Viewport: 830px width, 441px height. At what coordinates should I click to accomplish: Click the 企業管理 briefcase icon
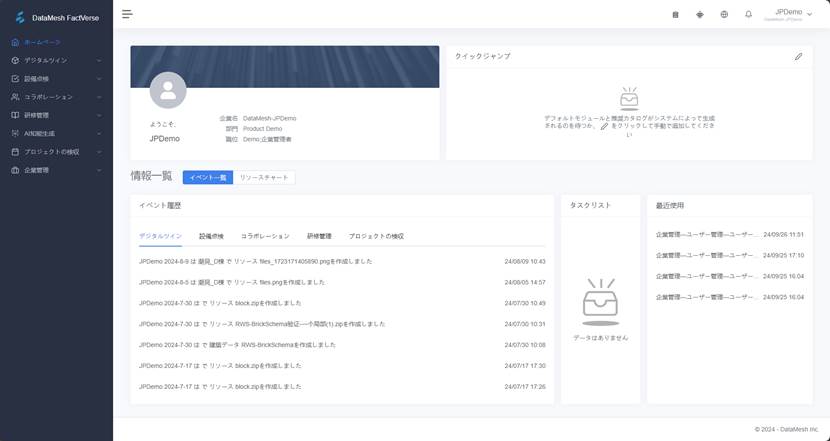coord(15,170)
